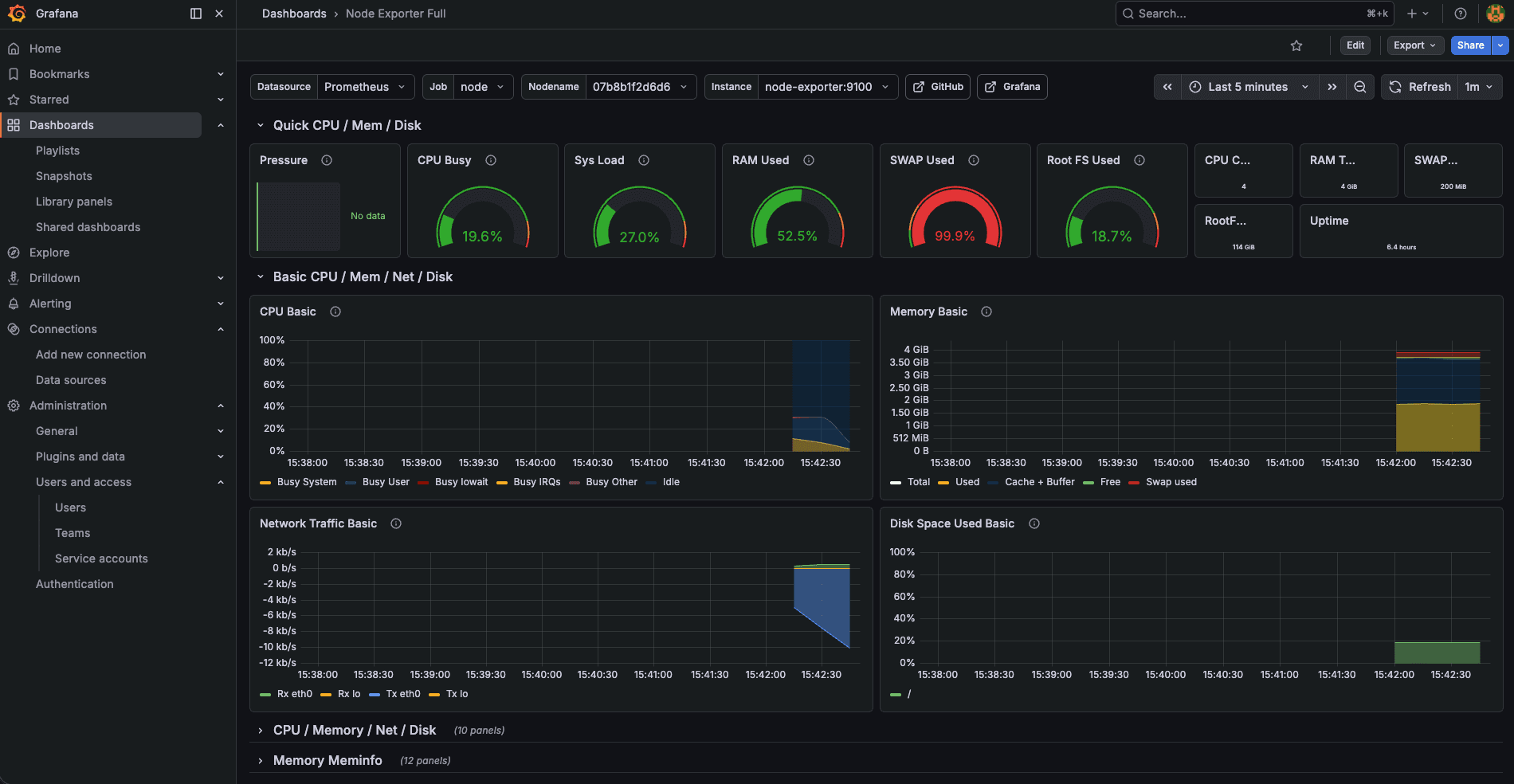Expand the Starred sidebar section
Image resolution: width=1514 pixels, height=784 pixels.
coord(221,100)
